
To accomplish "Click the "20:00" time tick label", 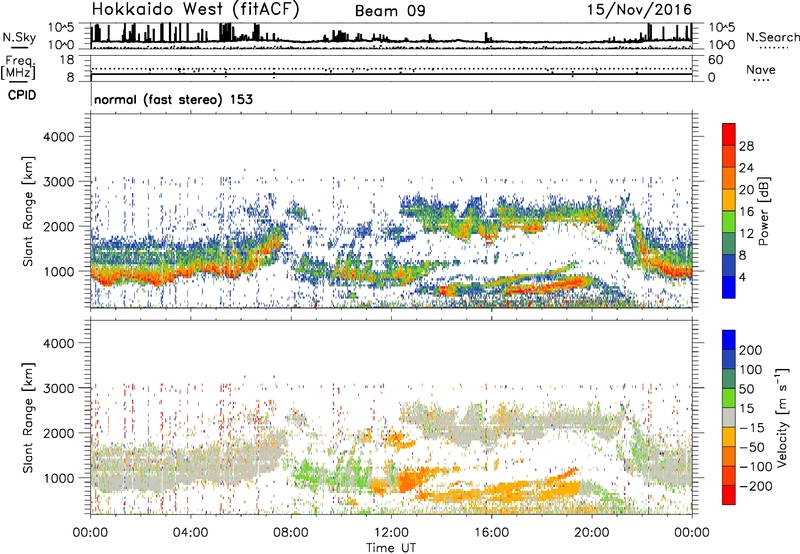I will 591,533.
